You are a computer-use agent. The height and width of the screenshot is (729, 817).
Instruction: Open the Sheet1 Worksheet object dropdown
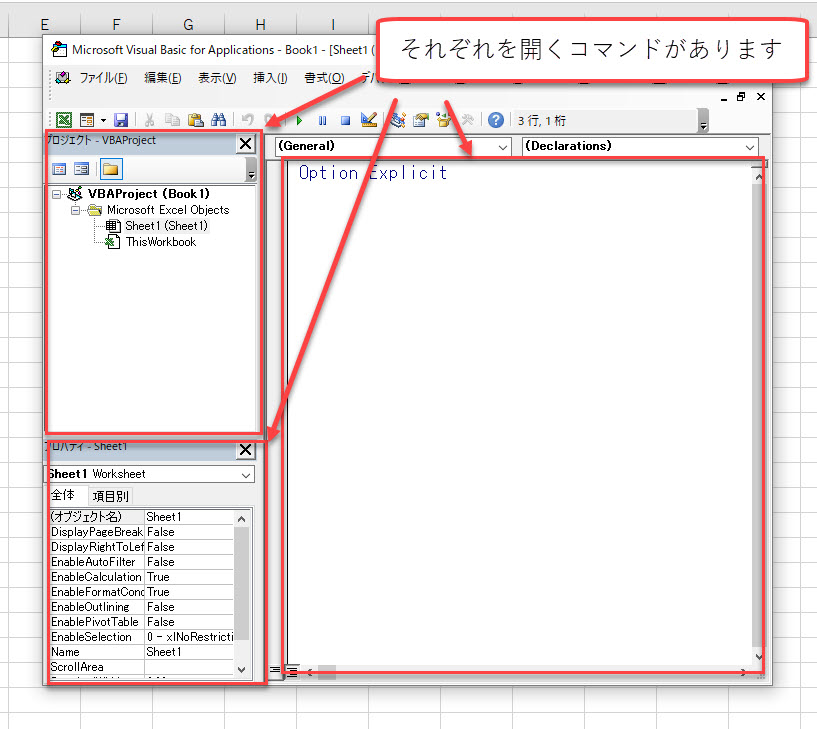click(x=246, y=475)
